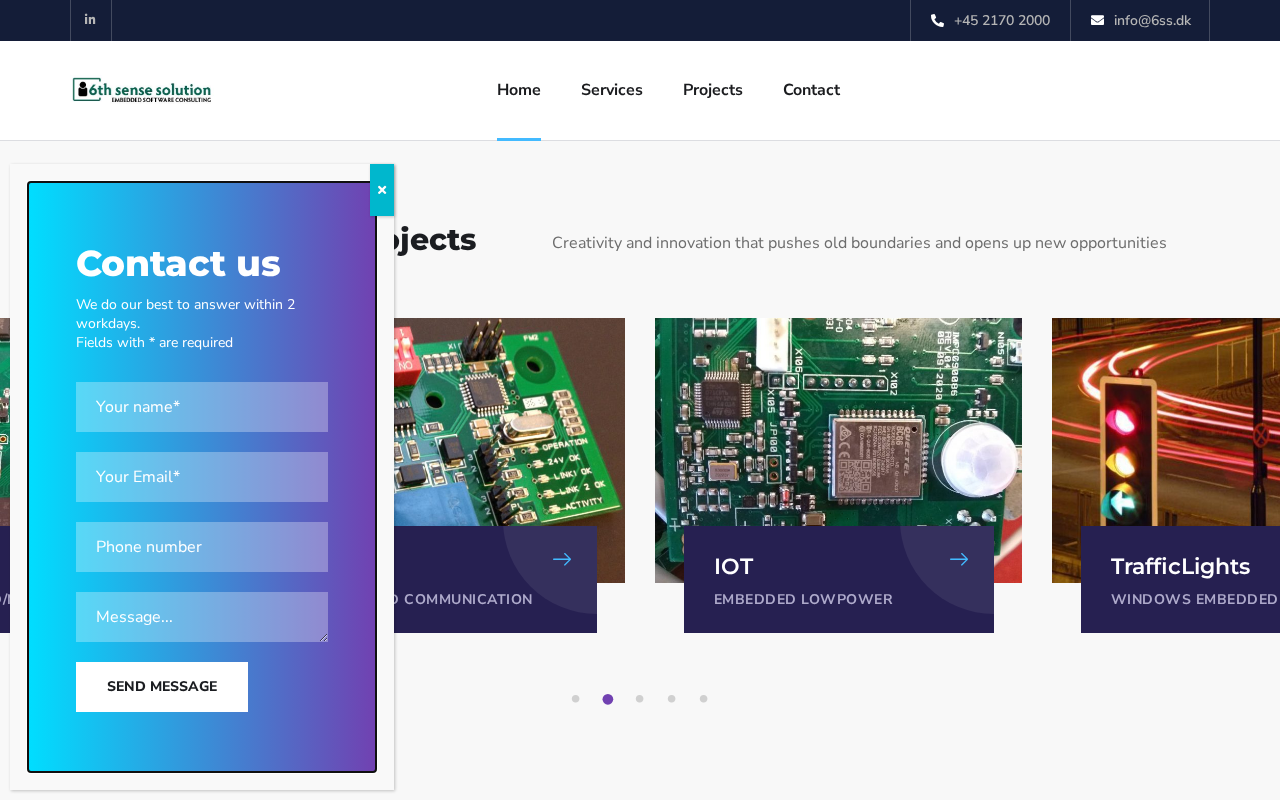The width and height of the screenshot is (1280, 800).
Task: Click the info@6ss.dk email link
Action: point(1152,21)
